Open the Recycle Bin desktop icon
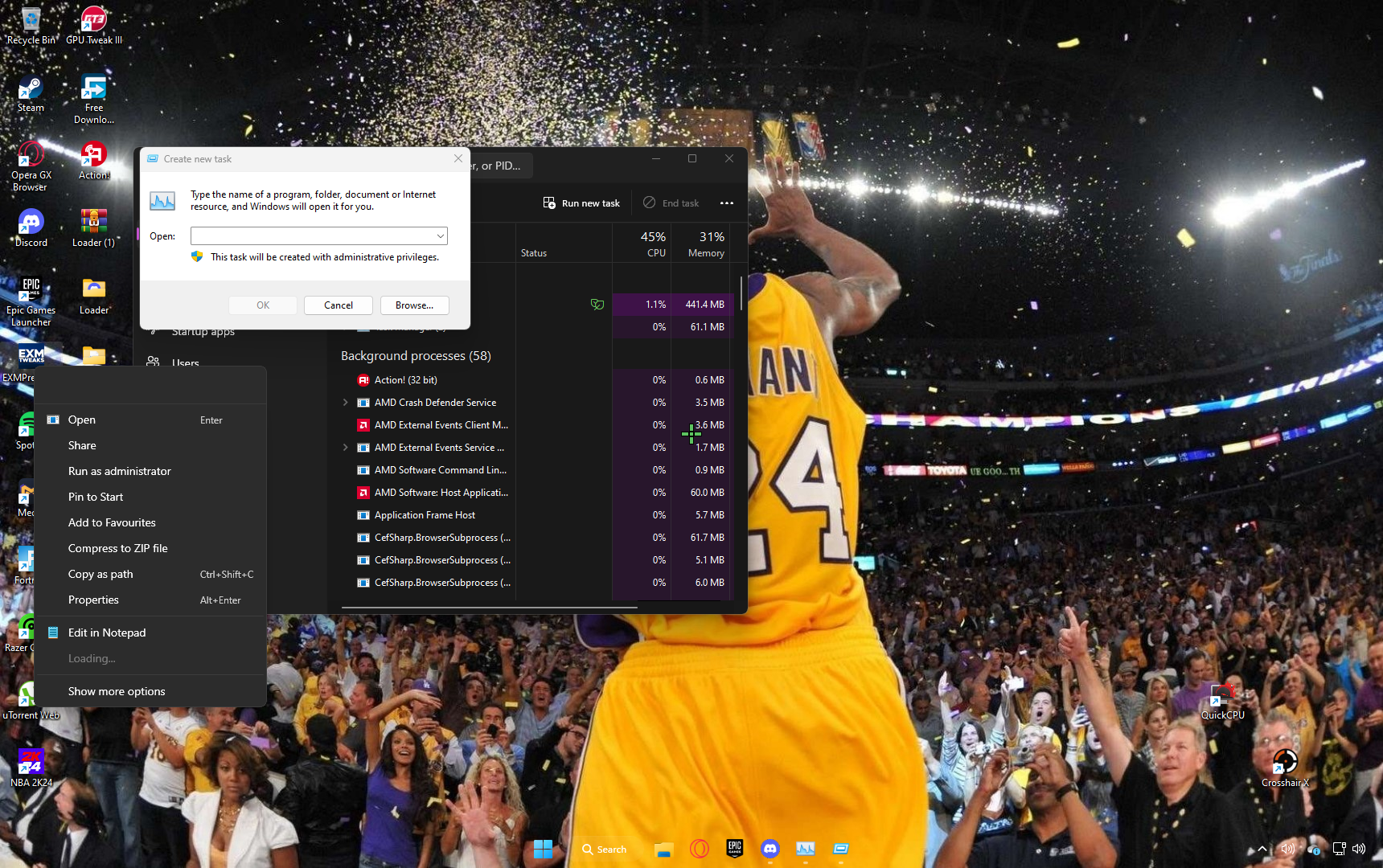The image size is (1383, 868). 31,26
